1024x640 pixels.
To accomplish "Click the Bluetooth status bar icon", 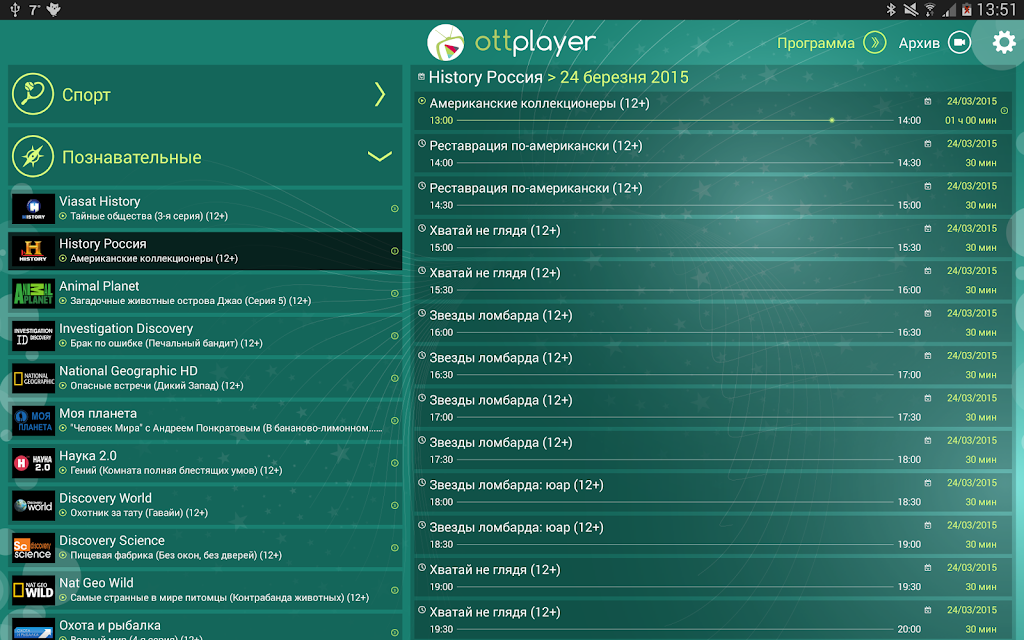I will (x=891, y=10).
